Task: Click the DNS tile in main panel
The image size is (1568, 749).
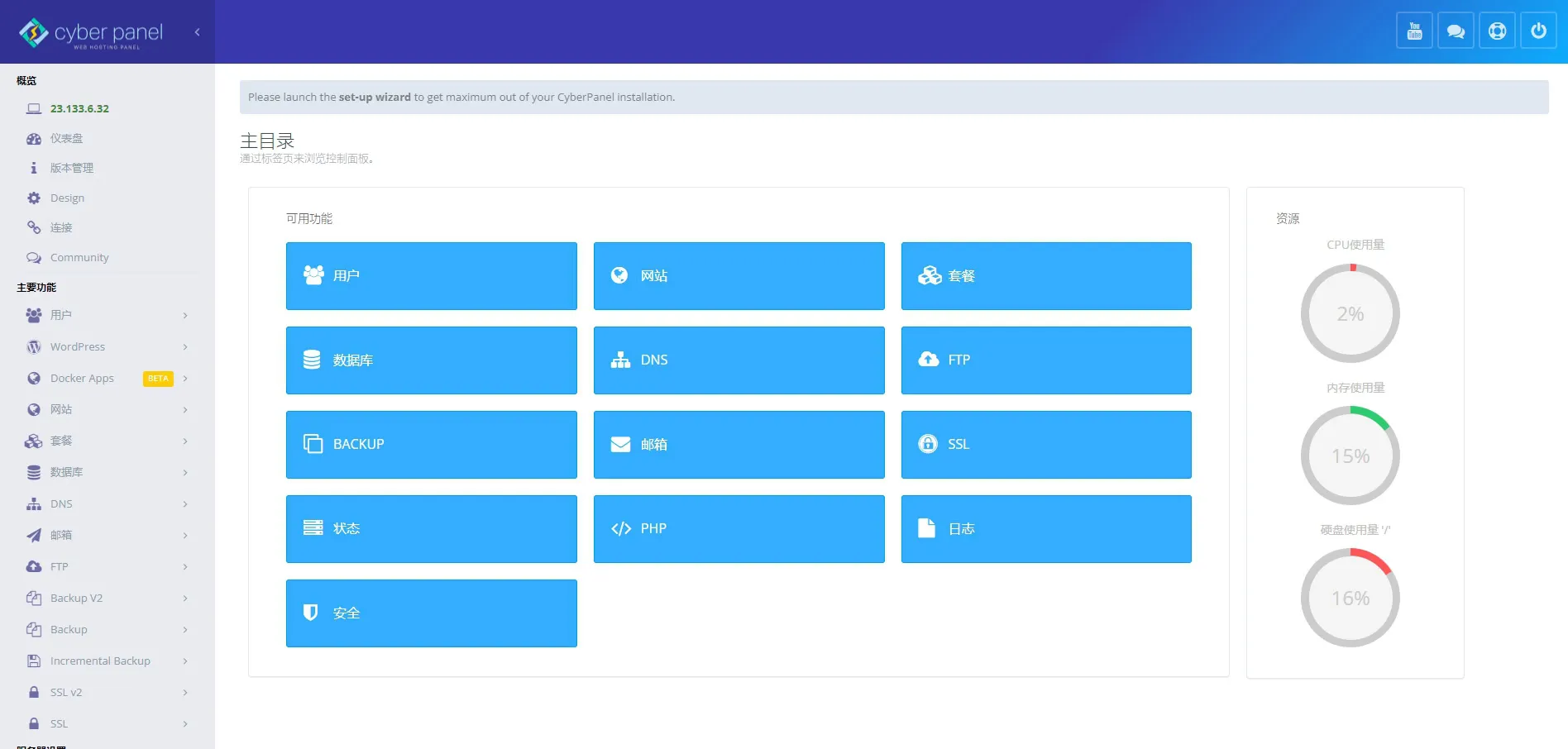Action: [x=739, y=360]
